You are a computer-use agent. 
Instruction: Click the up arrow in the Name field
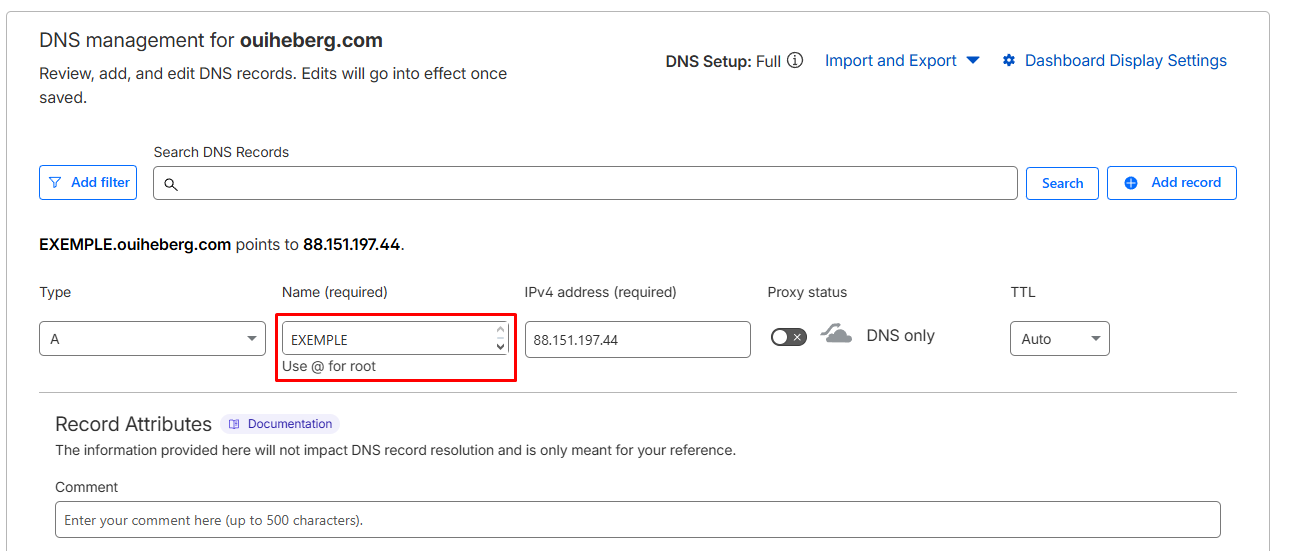(500, 331)
